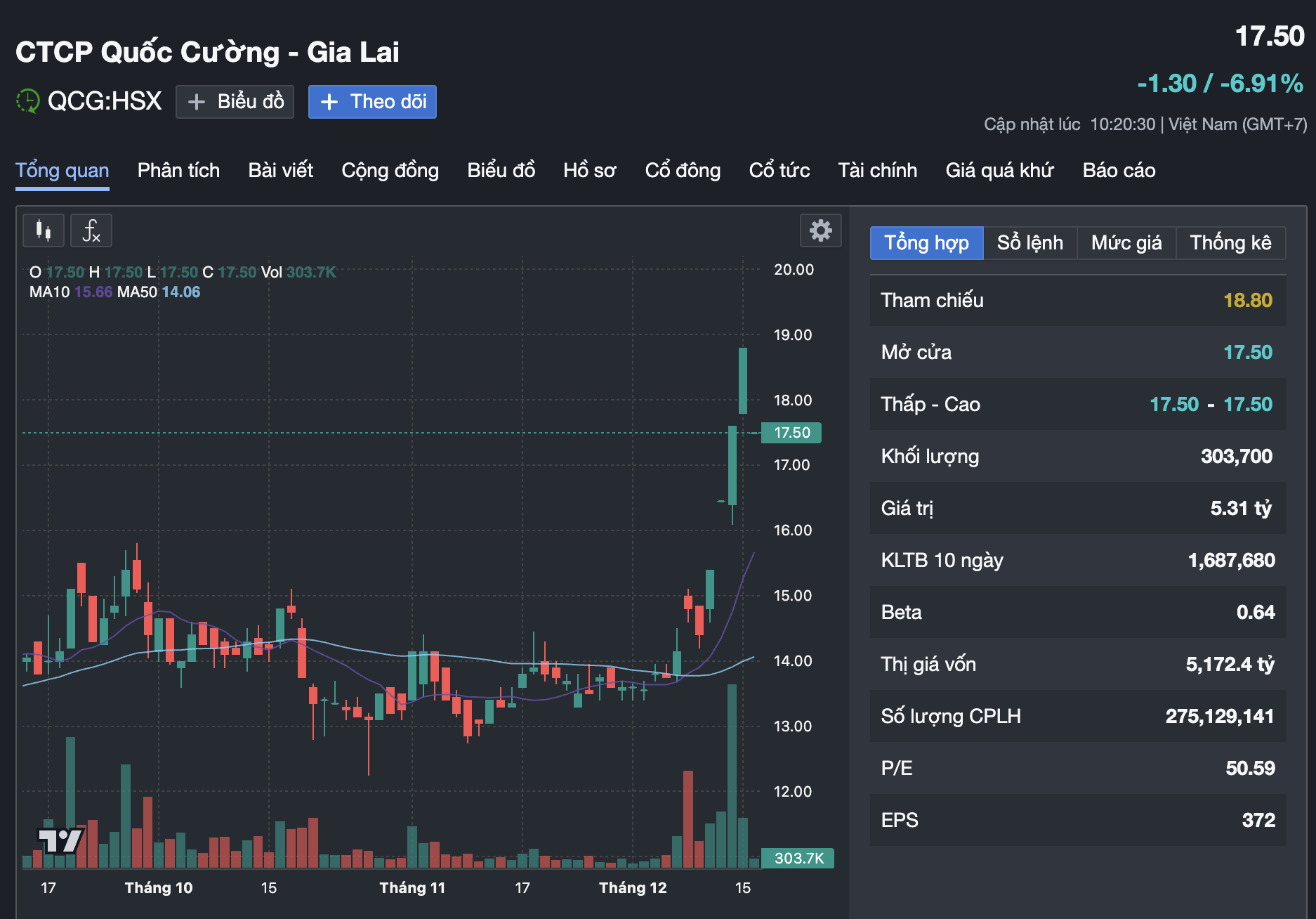The width and height of the screenshot is (1316, 919).
Task: Select the Báo cáo tab
Action: tap(1118, 170)
